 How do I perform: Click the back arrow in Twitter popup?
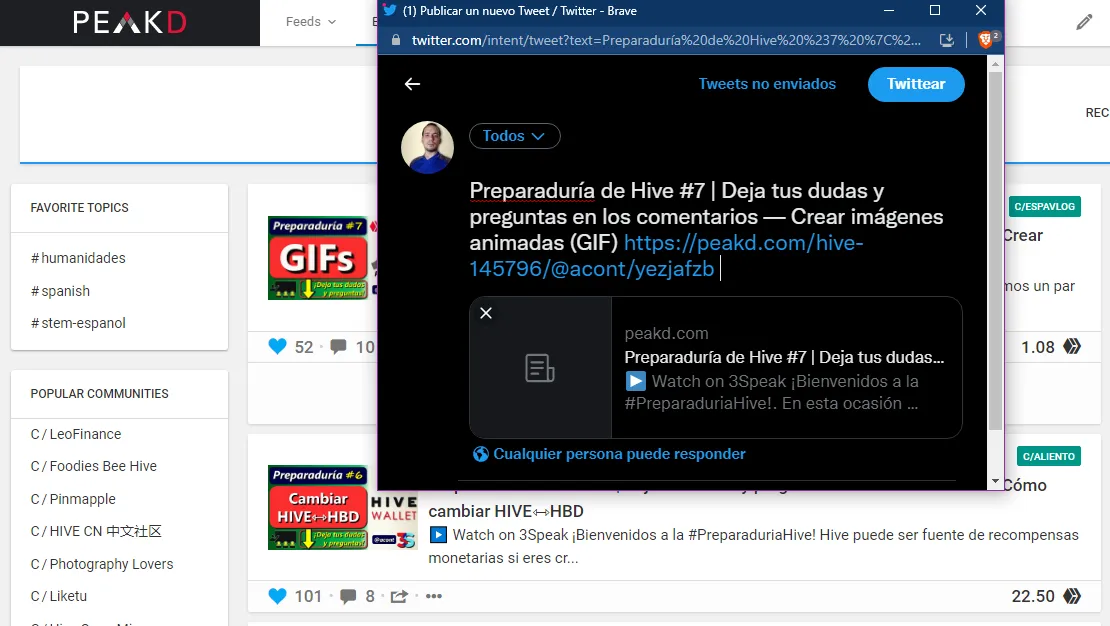pos(412,84)
